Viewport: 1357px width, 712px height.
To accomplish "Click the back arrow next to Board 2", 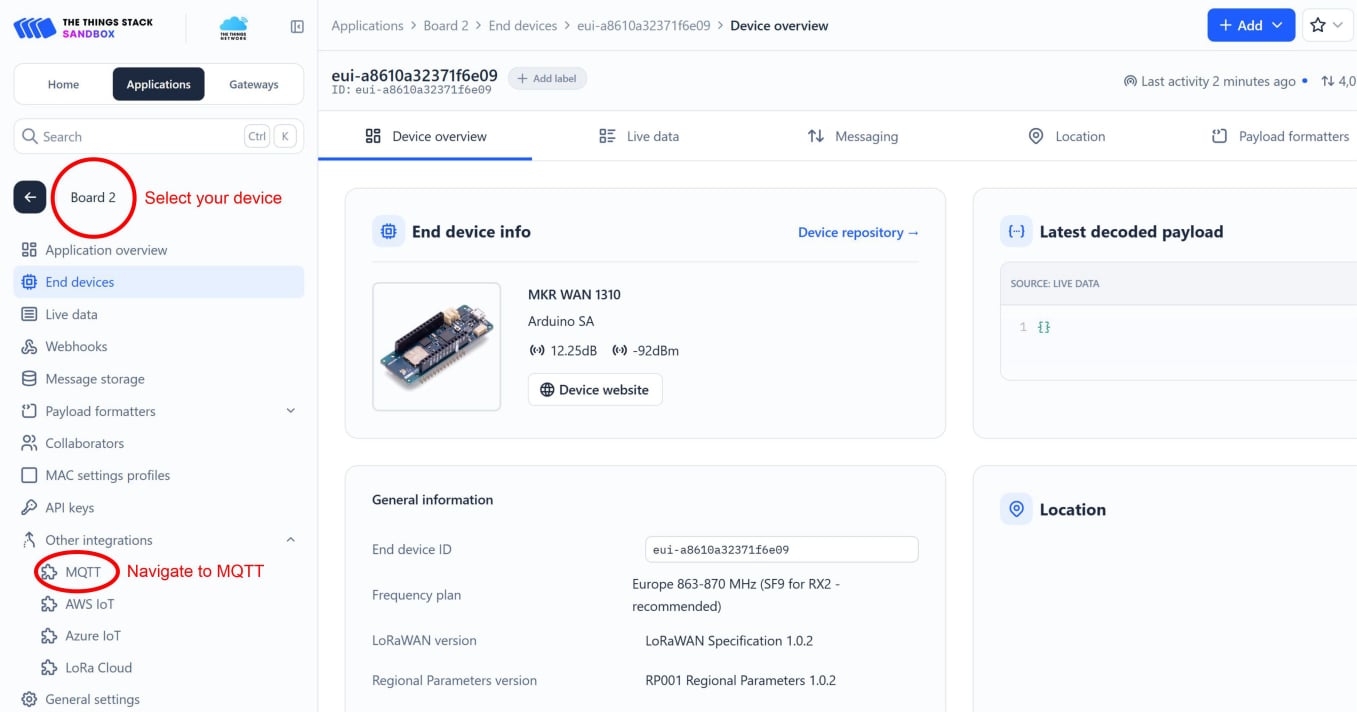I will point(29,197).
